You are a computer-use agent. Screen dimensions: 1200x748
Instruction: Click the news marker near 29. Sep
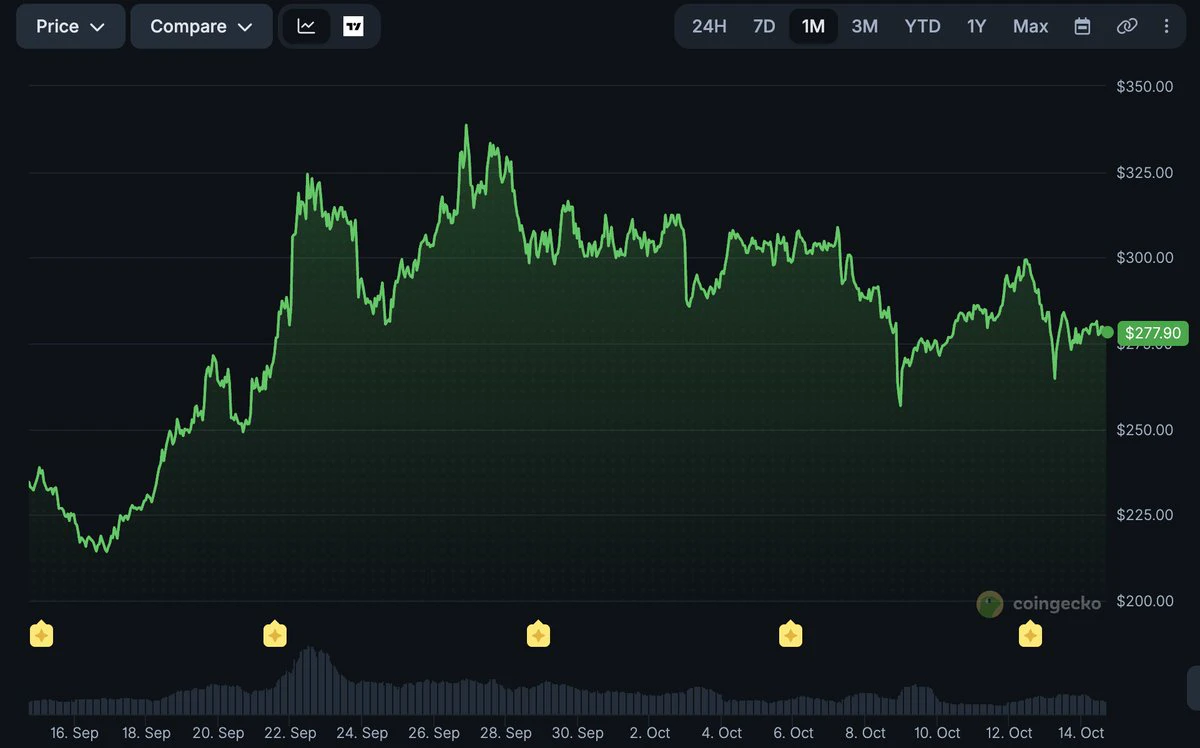(x=538, y=634)
